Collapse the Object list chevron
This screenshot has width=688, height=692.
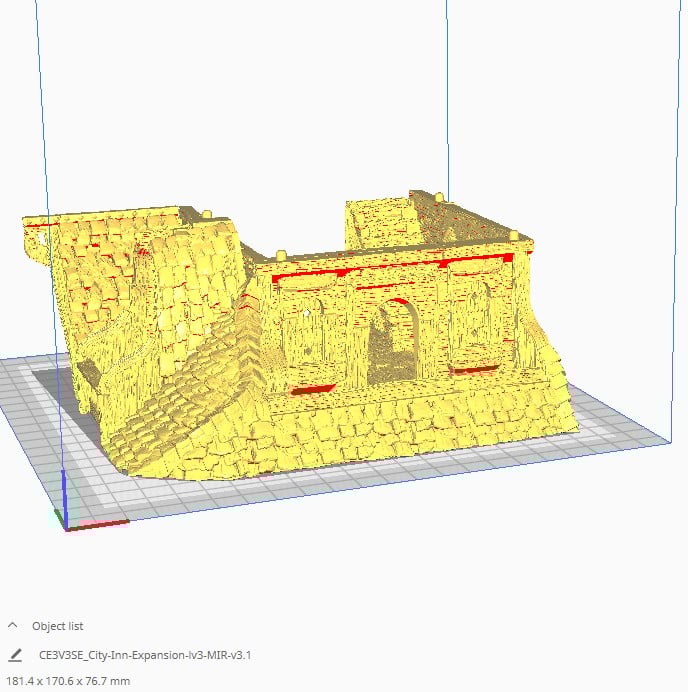click(x=12, y=625)
